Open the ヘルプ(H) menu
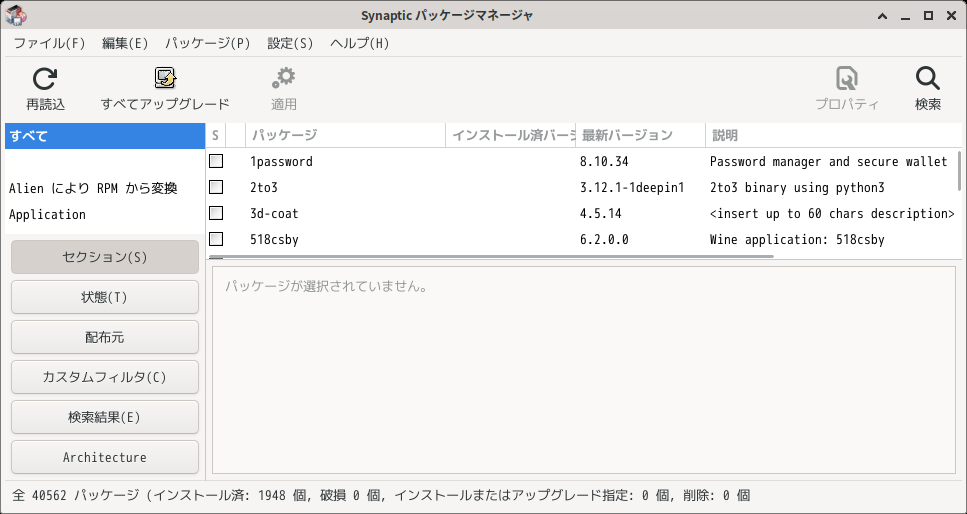 (x=360, y=43)
